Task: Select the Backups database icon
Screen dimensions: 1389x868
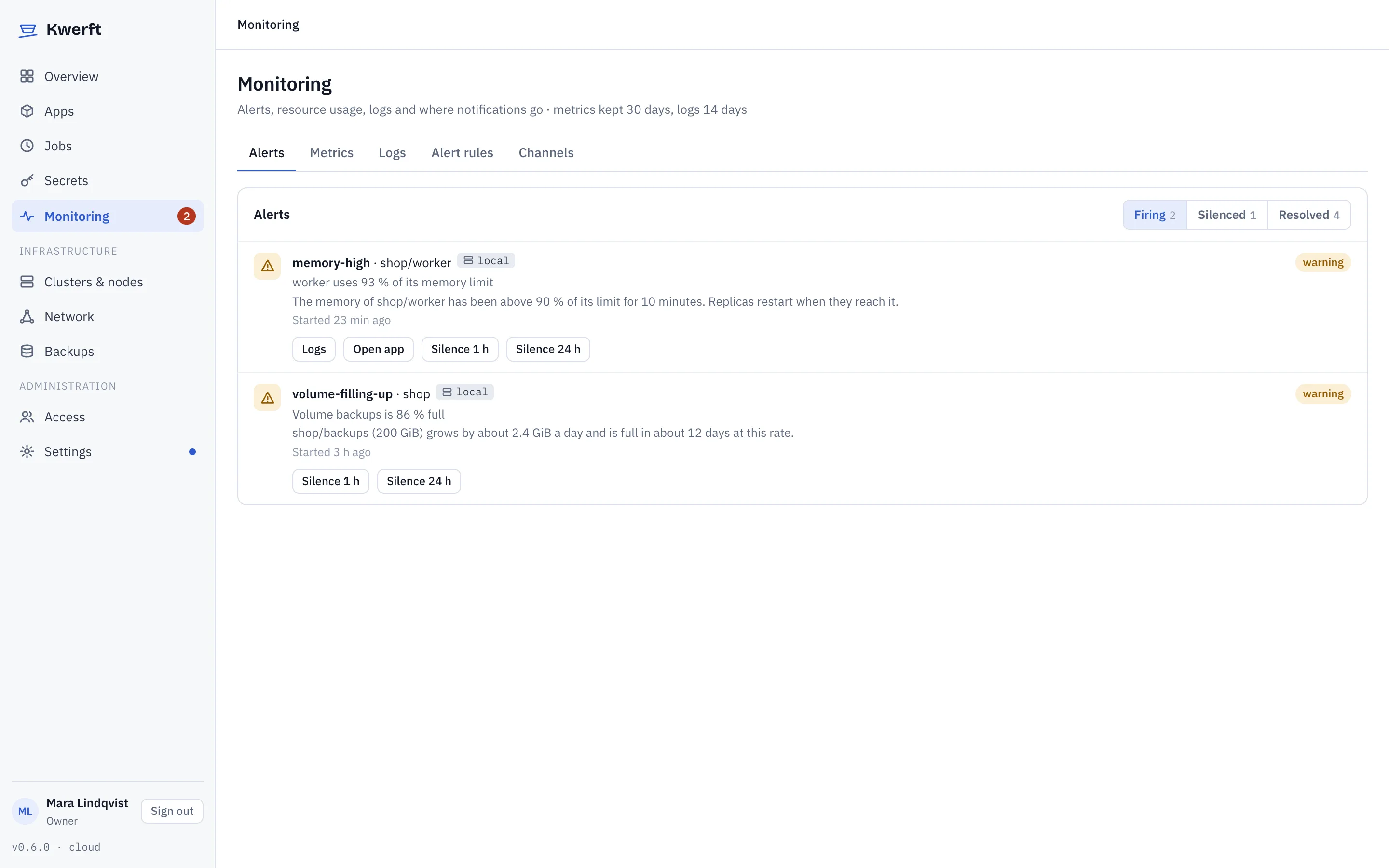Action: pyautogui.click(x=27, y=352)
